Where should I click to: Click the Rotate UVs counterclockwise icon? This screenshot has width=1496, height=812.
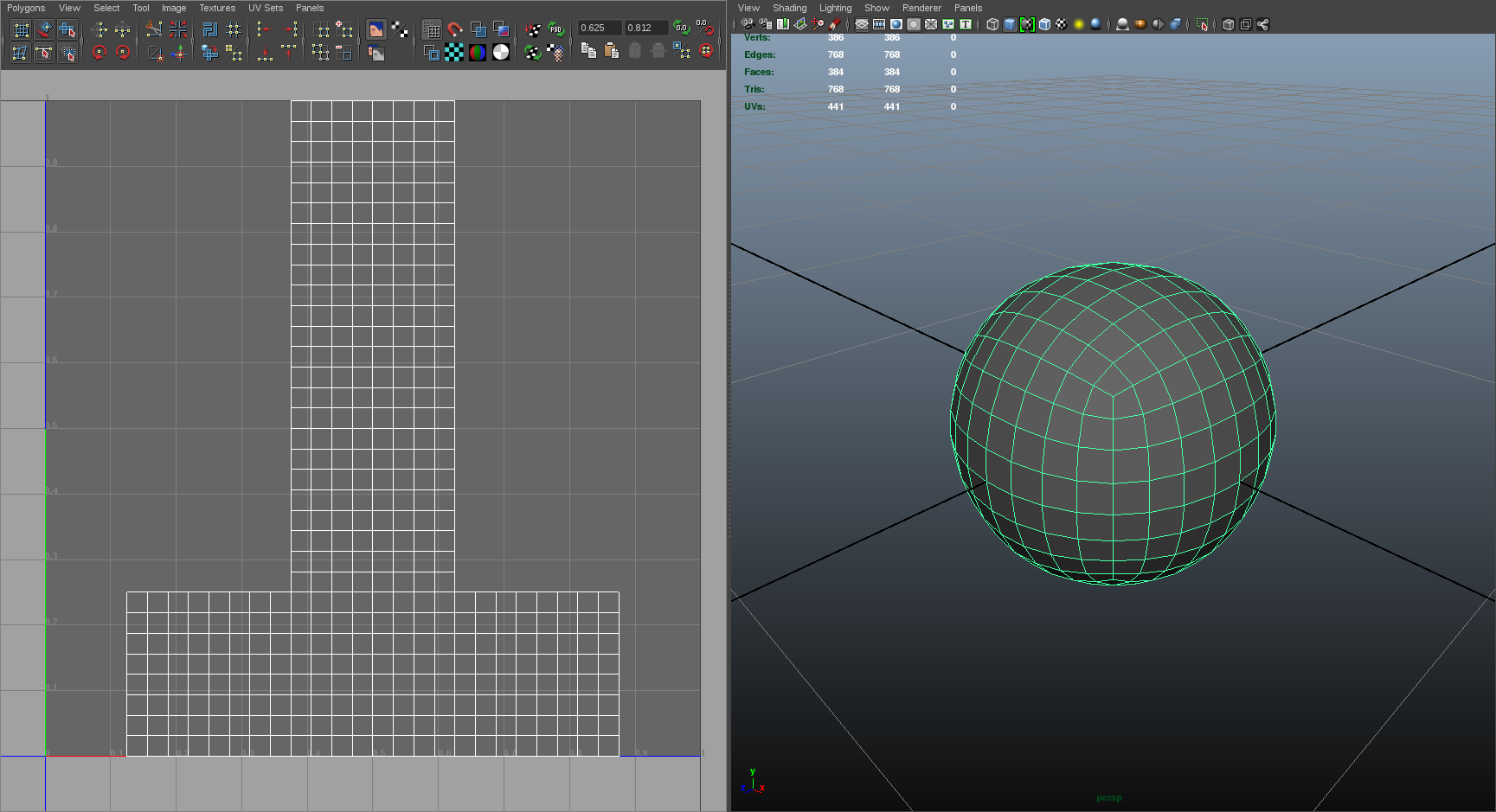point(100,53)
